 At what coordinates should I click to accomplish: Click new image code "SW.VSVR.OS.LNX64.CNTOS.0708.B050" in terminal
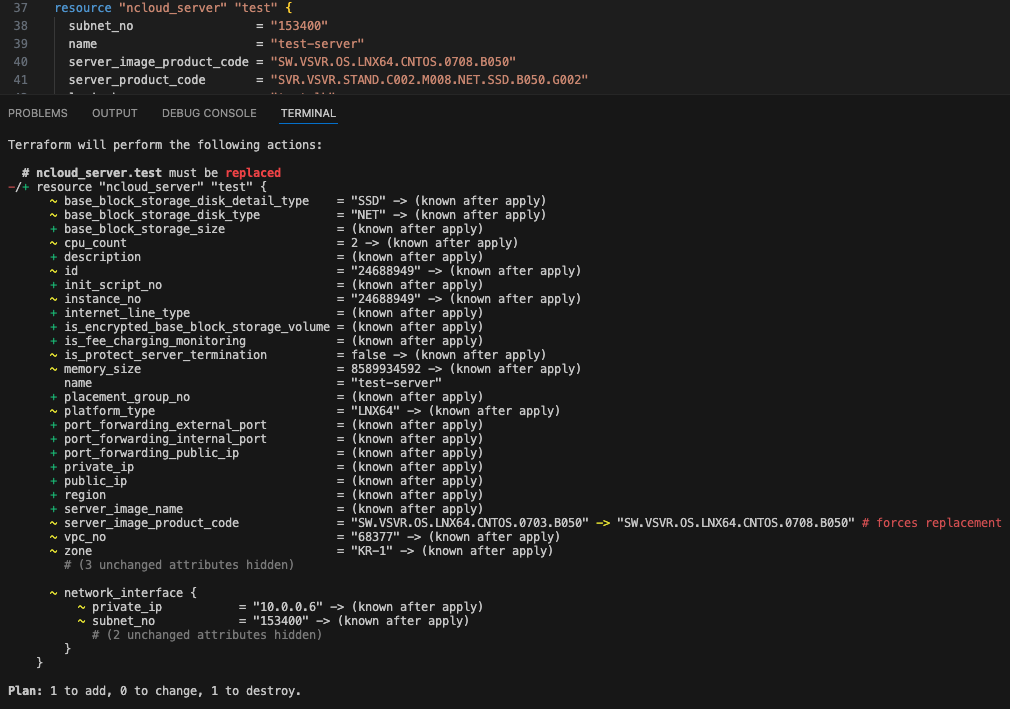[x=736, y=523]
